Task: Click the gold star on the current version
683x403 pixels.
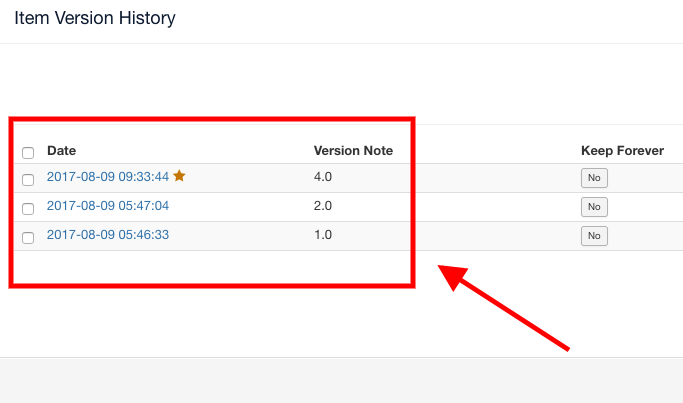Action: point(179,176)
